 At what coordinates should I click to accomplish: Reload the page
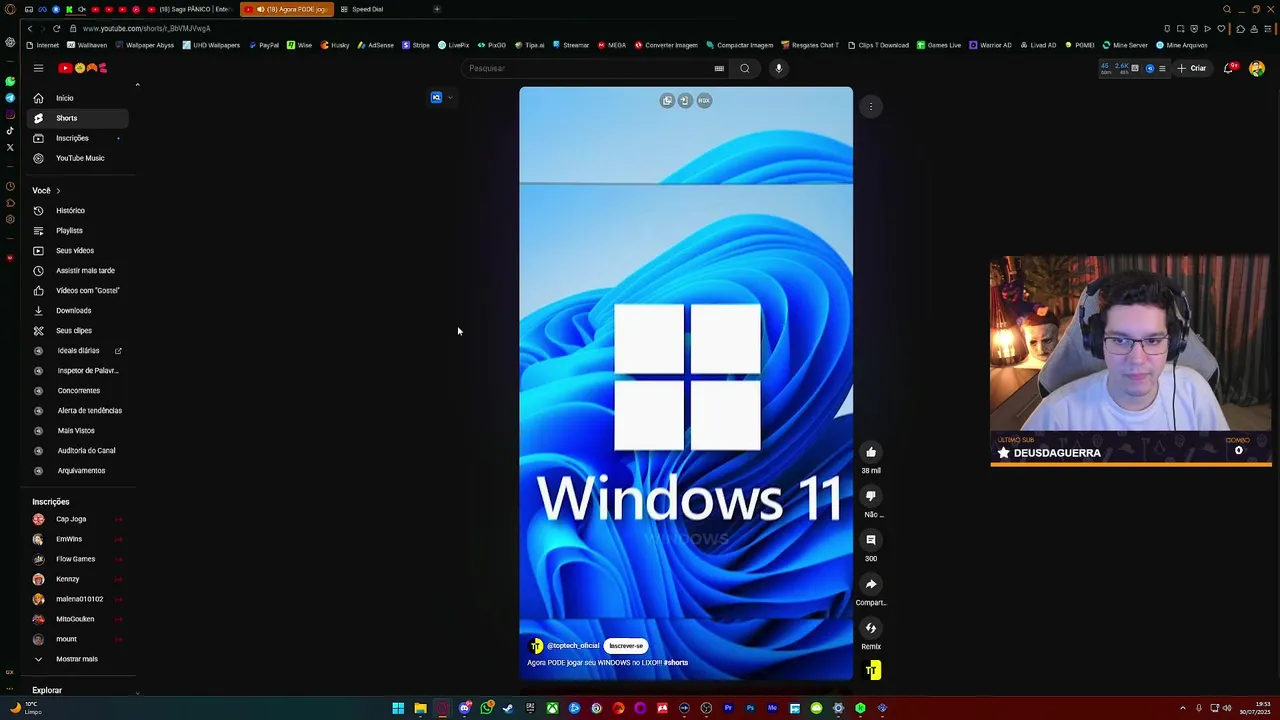click(57, 29)
